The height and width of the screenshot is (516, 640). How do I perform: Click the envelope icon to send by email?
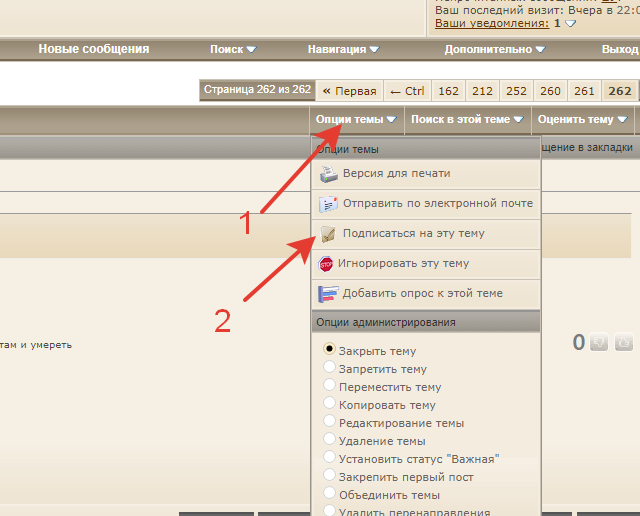tap(328, 204)
